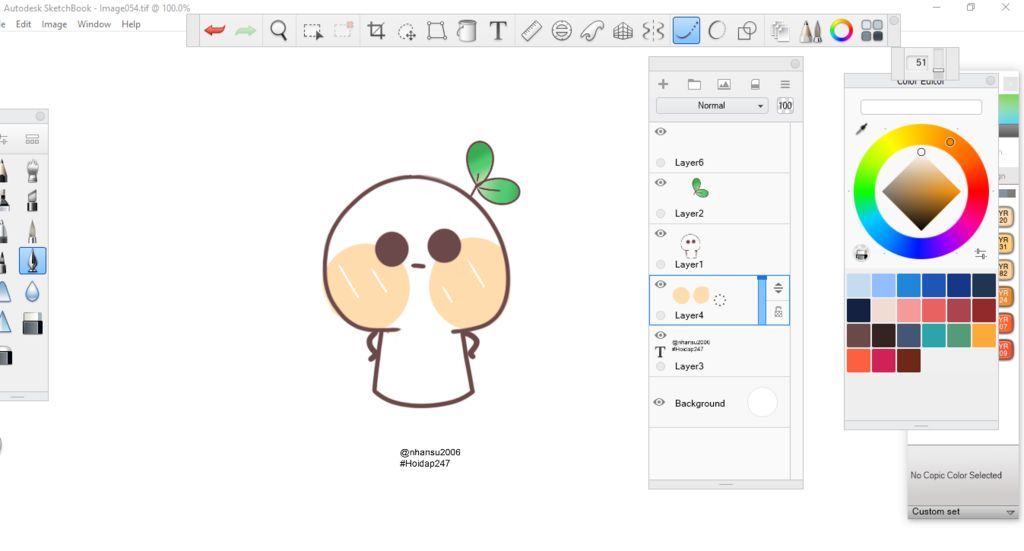Open the Ruler tool

[531, 31]
